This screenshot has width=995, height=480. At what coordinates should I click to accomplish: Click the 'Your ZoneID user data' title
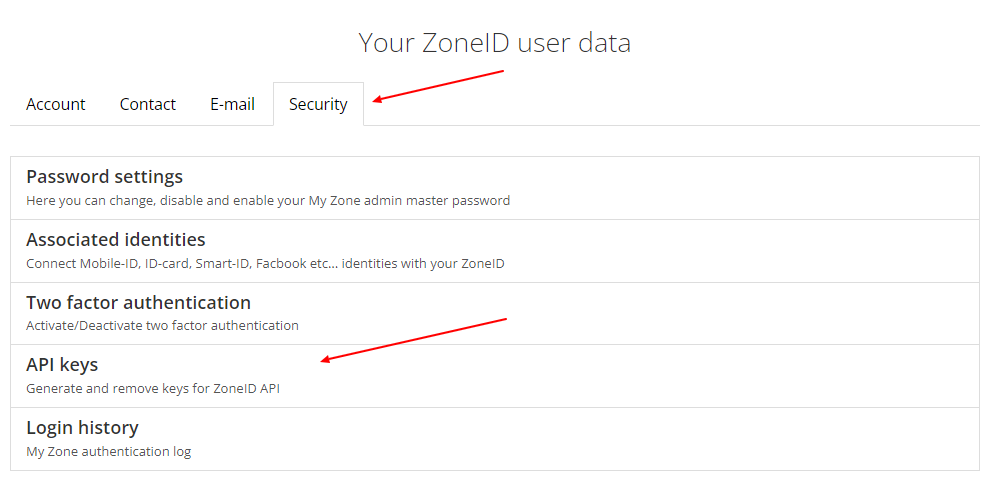point(495,43)
